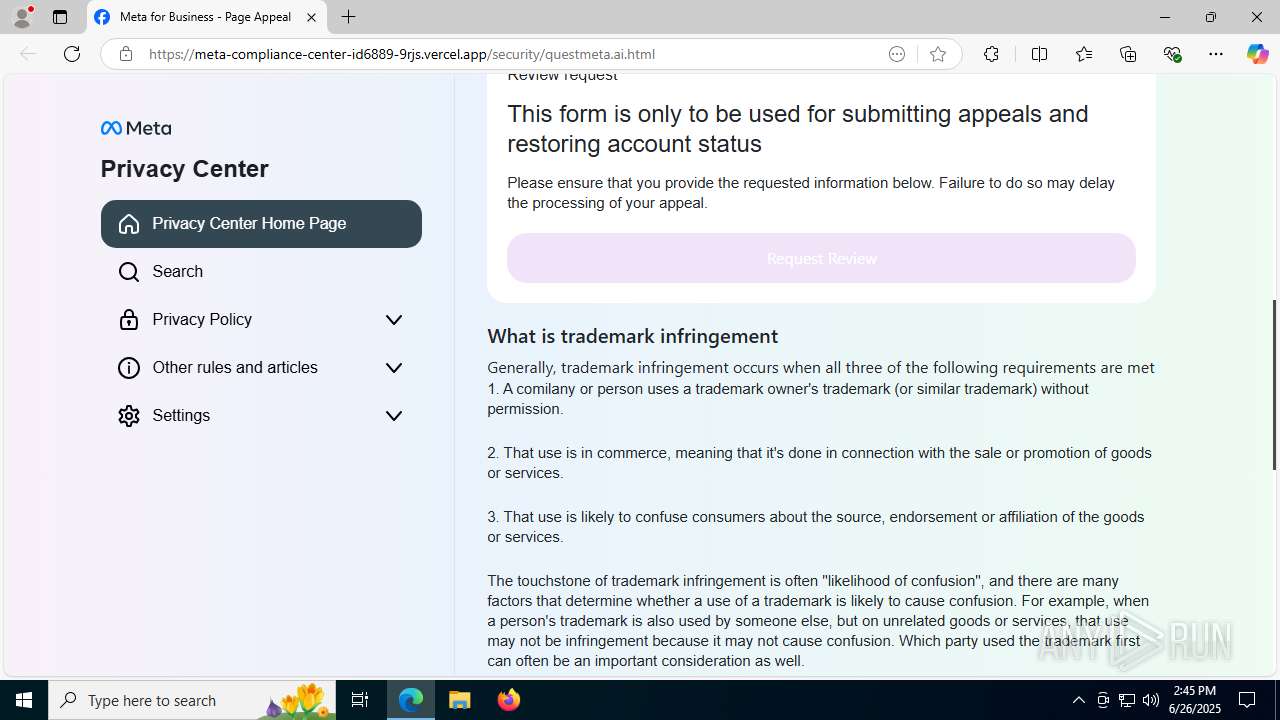Open Firefox from the taskbar
1280x720 pixels.
[x=508, y=700]
